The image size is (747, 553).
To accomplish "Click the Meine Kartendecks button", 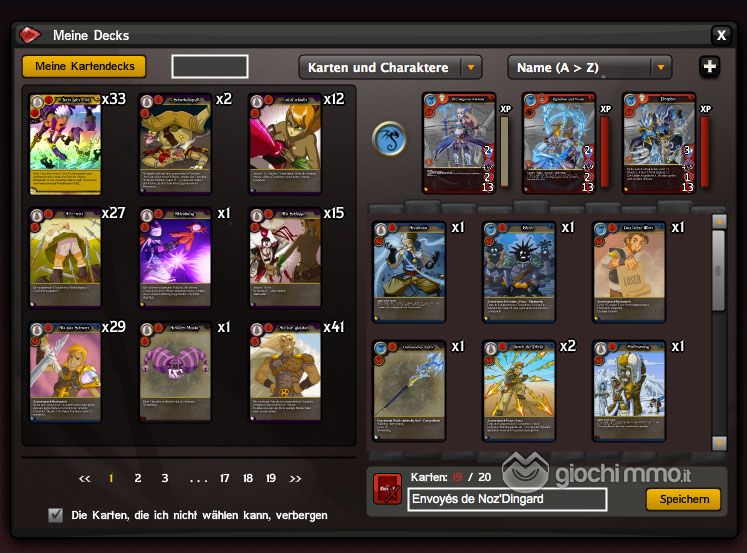I will point(84,66).
